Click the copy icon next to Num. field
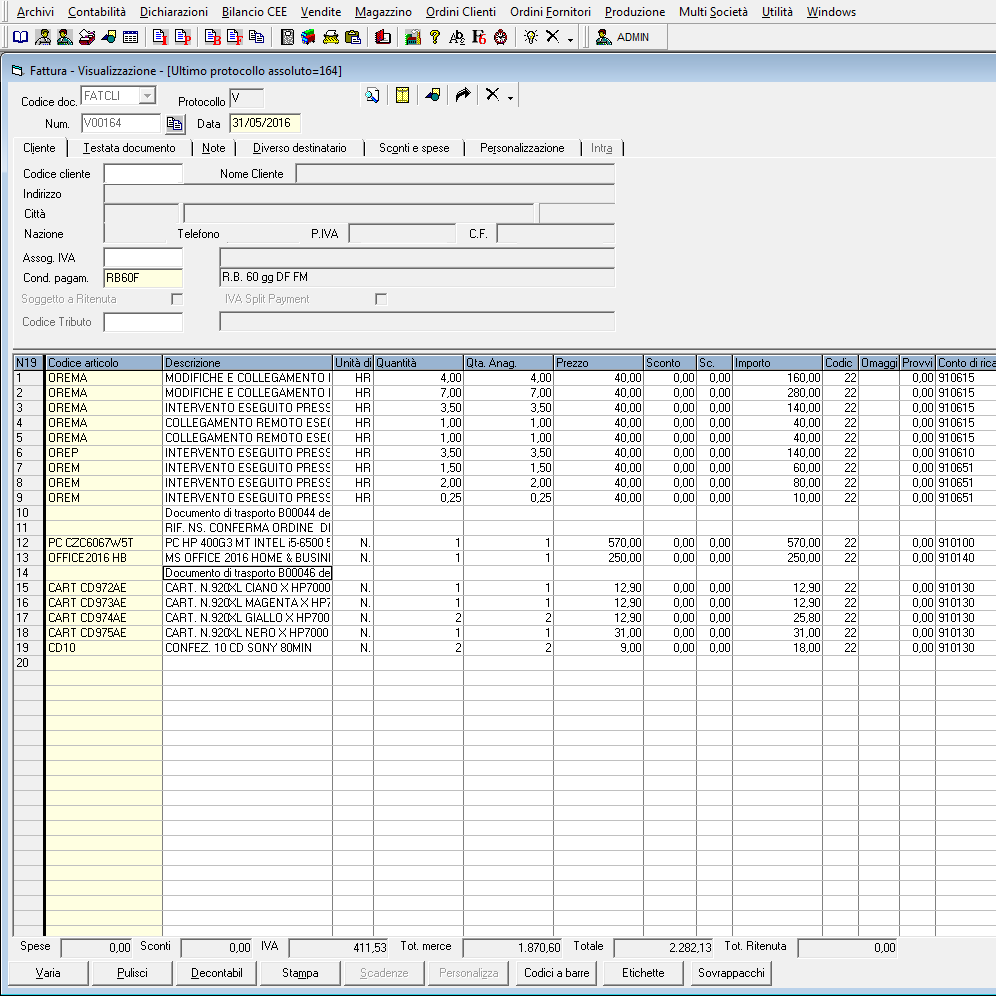This screenshot has width=996, height=996. click(175, 123)
